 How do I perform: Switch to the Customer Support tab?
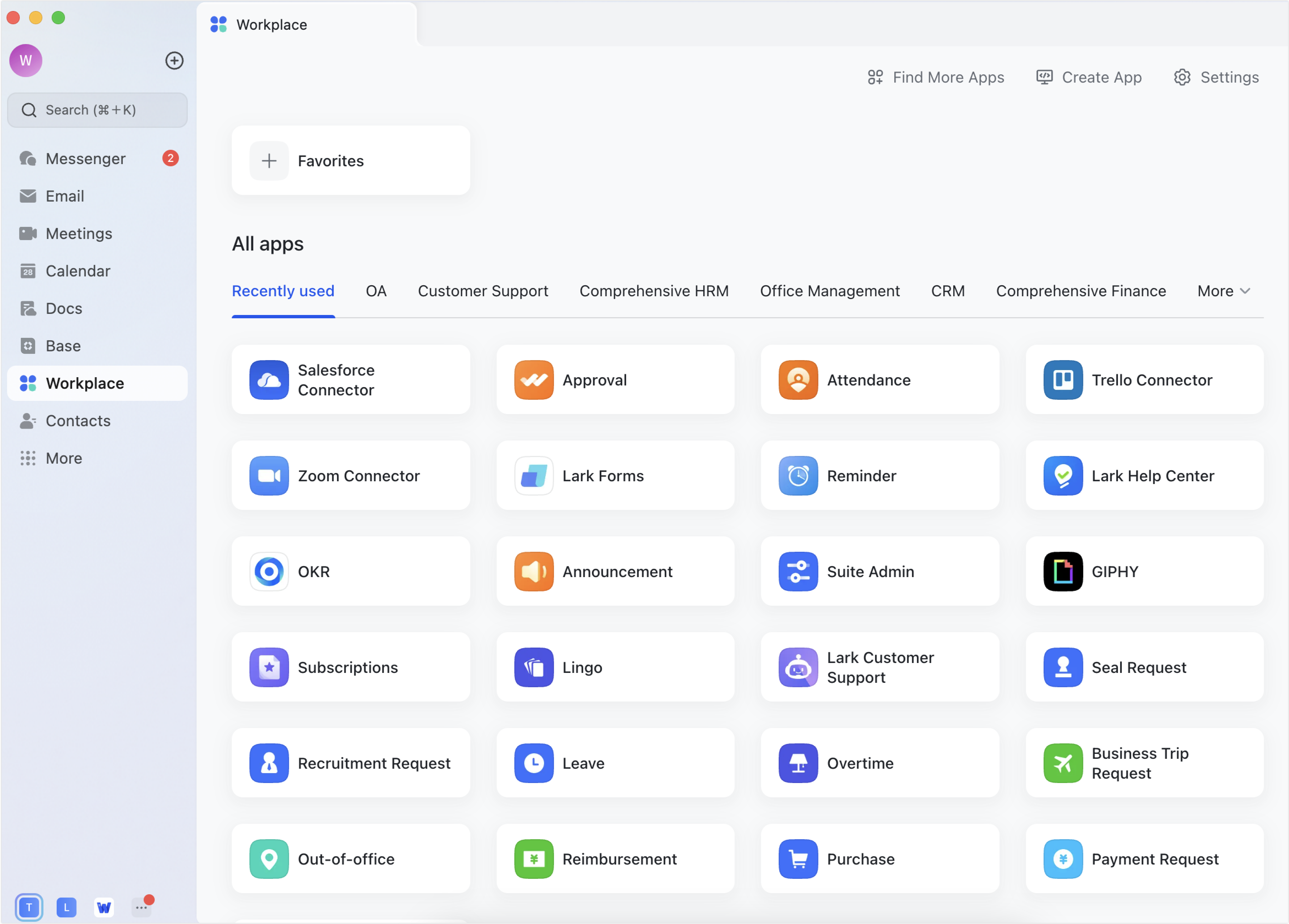point(483,291)
